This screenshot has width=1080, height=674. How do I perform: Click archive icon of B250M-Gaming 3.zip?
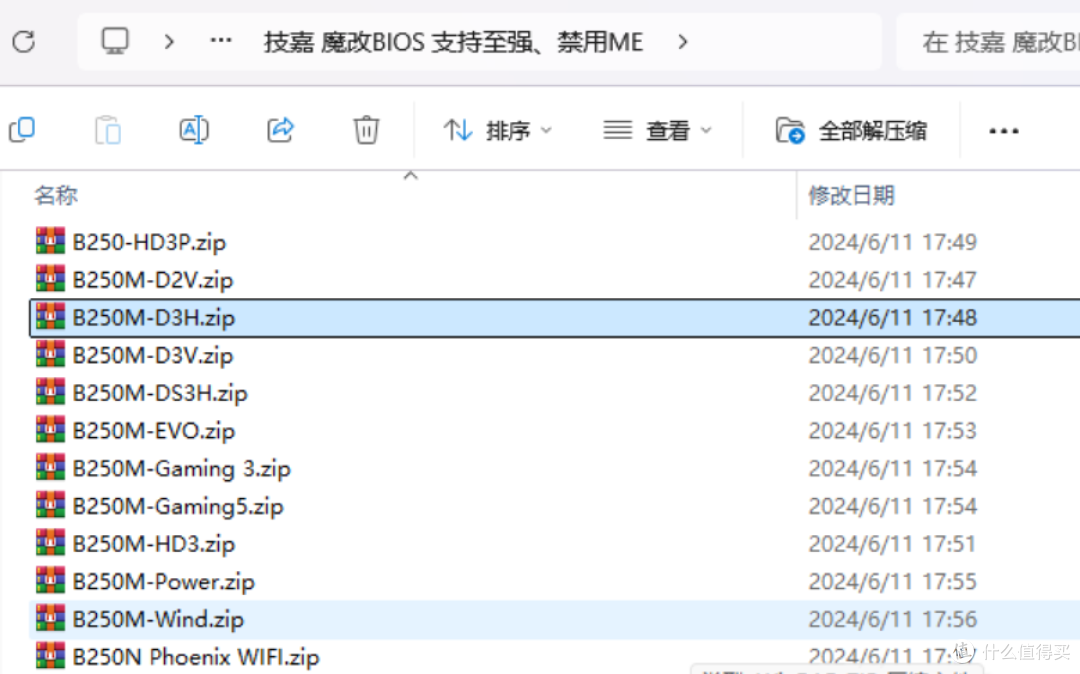50,467
